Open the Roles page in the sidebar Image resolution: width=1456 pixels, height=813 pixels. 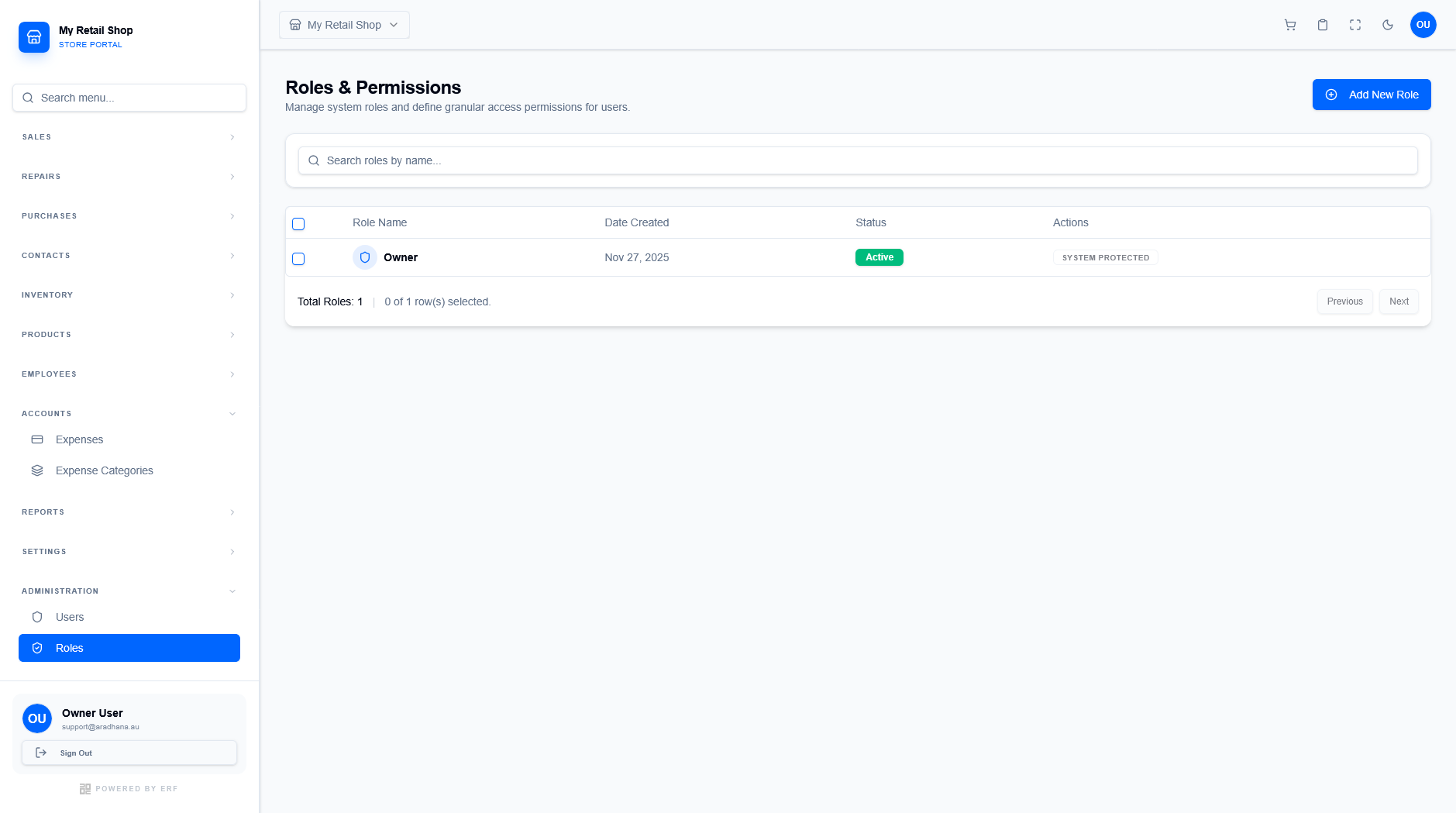pos(129,647)
